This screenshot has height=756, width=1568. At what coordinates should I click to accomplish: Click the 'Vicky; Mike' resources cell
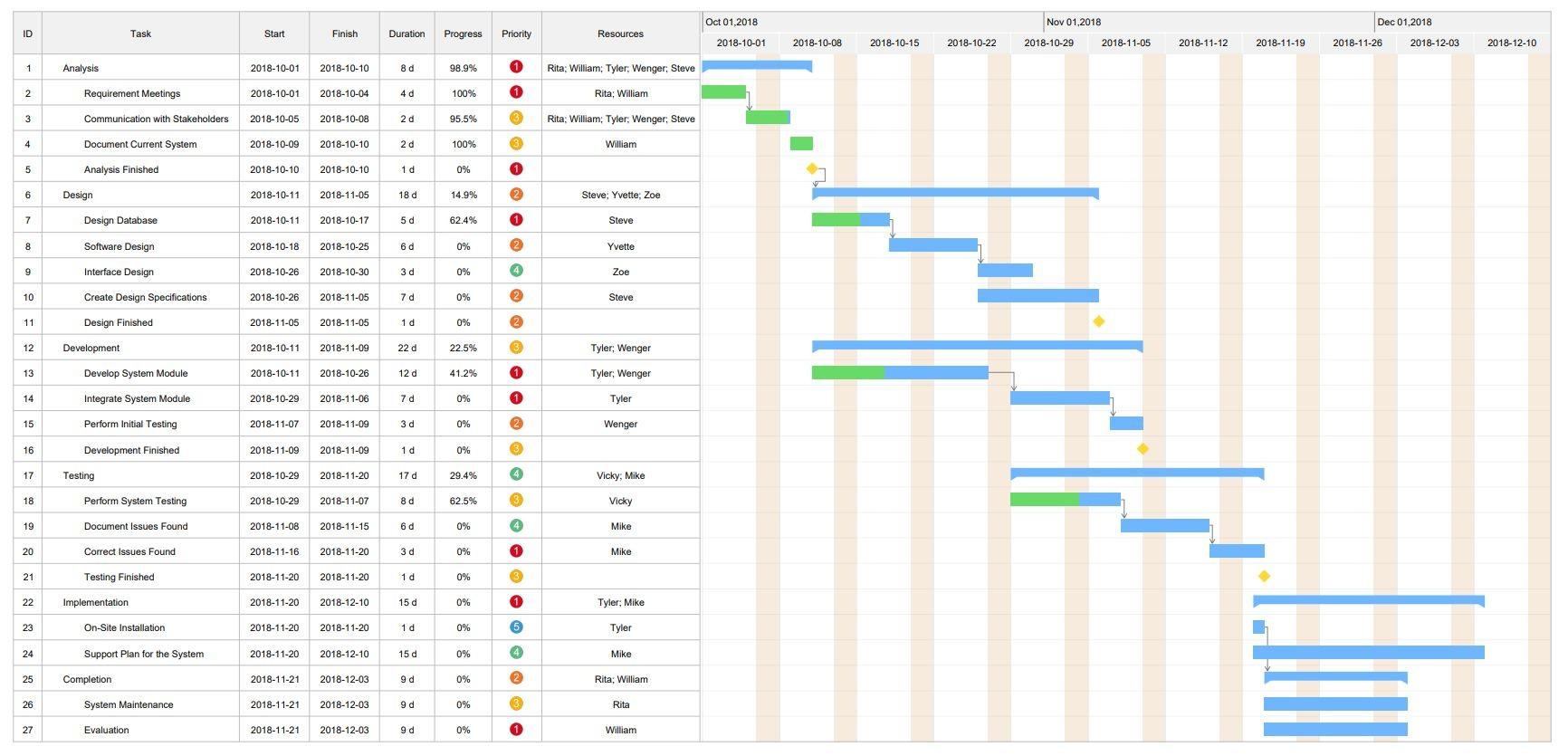621,475
